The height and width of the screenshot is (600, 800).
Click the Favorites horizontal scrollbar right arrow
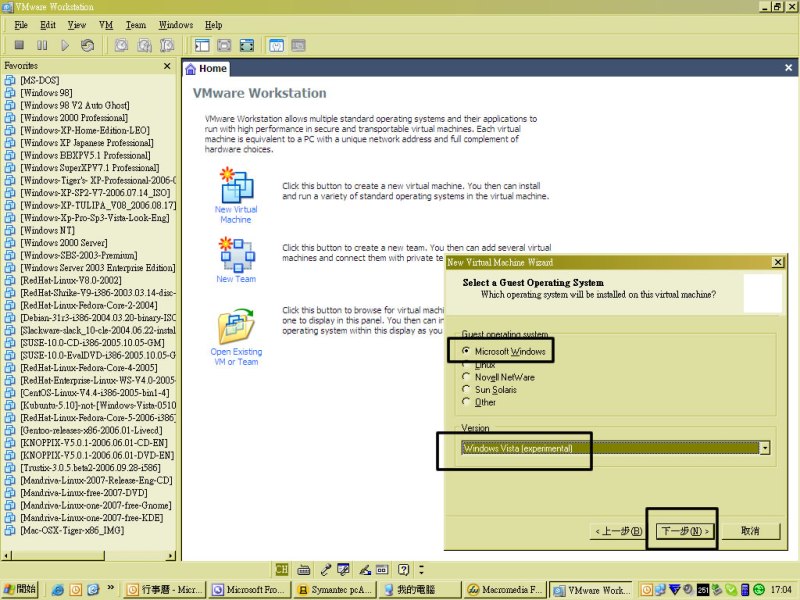coord(170,556)
